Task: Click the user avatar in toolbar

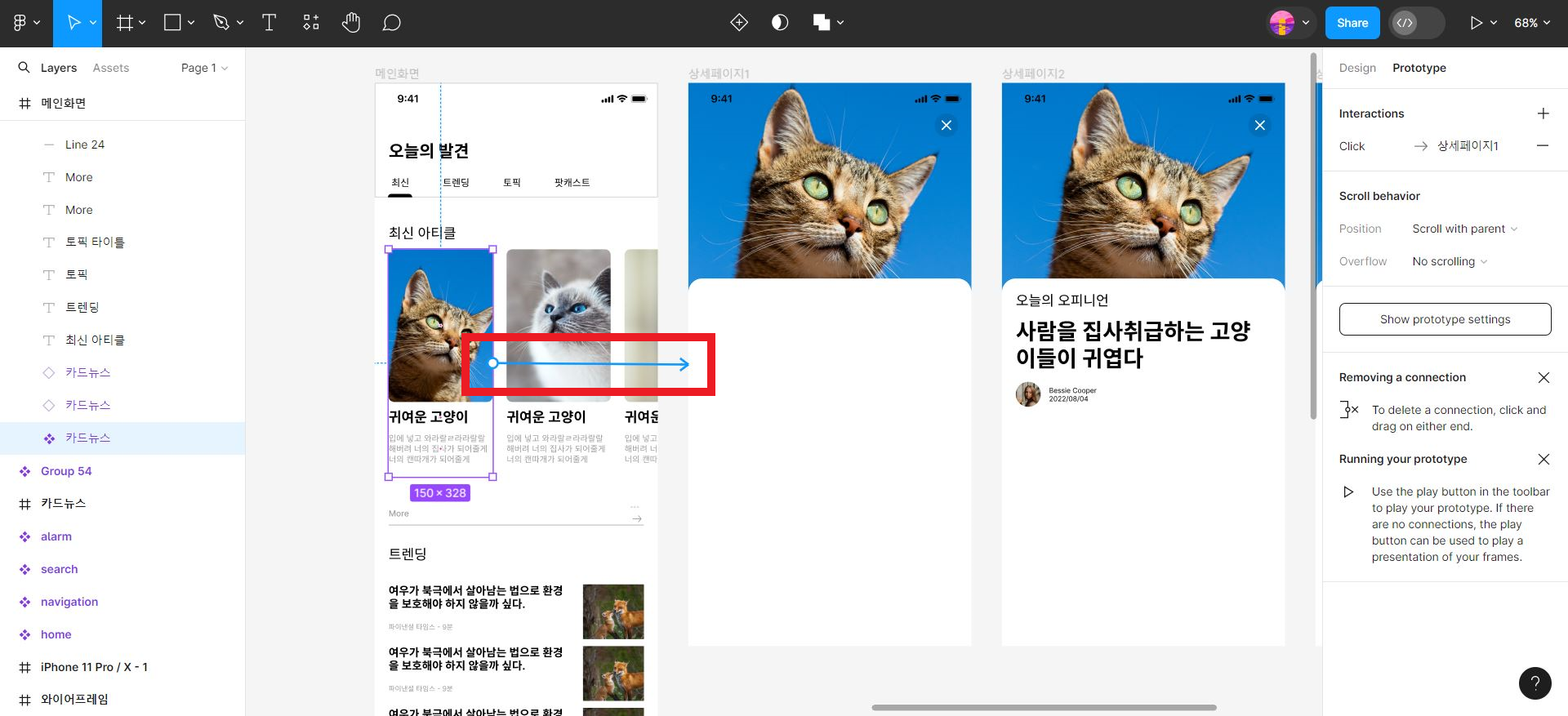Action: click(x=1282, y=23)
